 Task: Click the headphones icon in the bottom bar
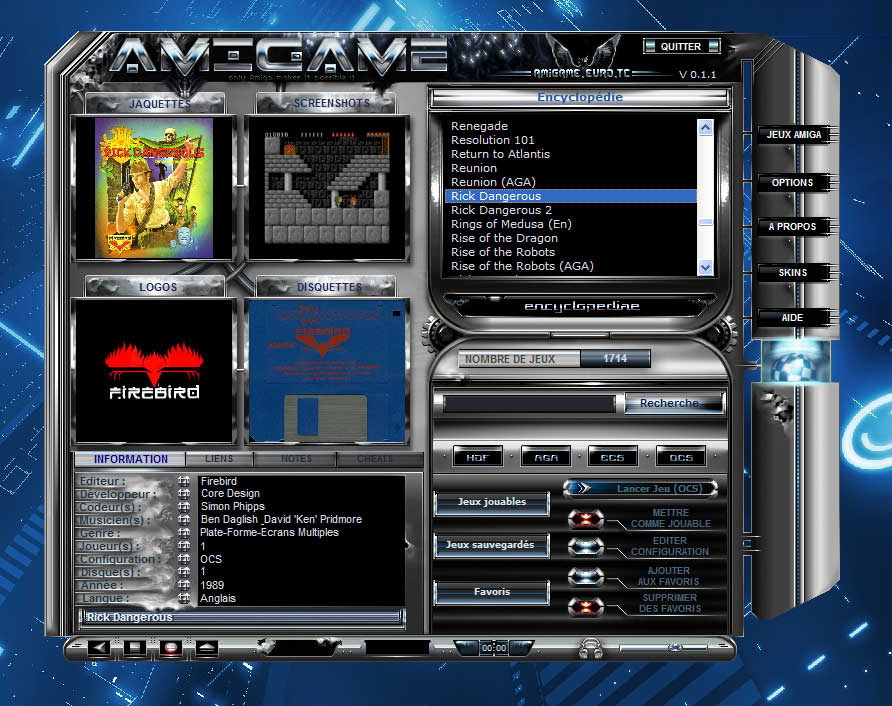[x=591, y=648]
